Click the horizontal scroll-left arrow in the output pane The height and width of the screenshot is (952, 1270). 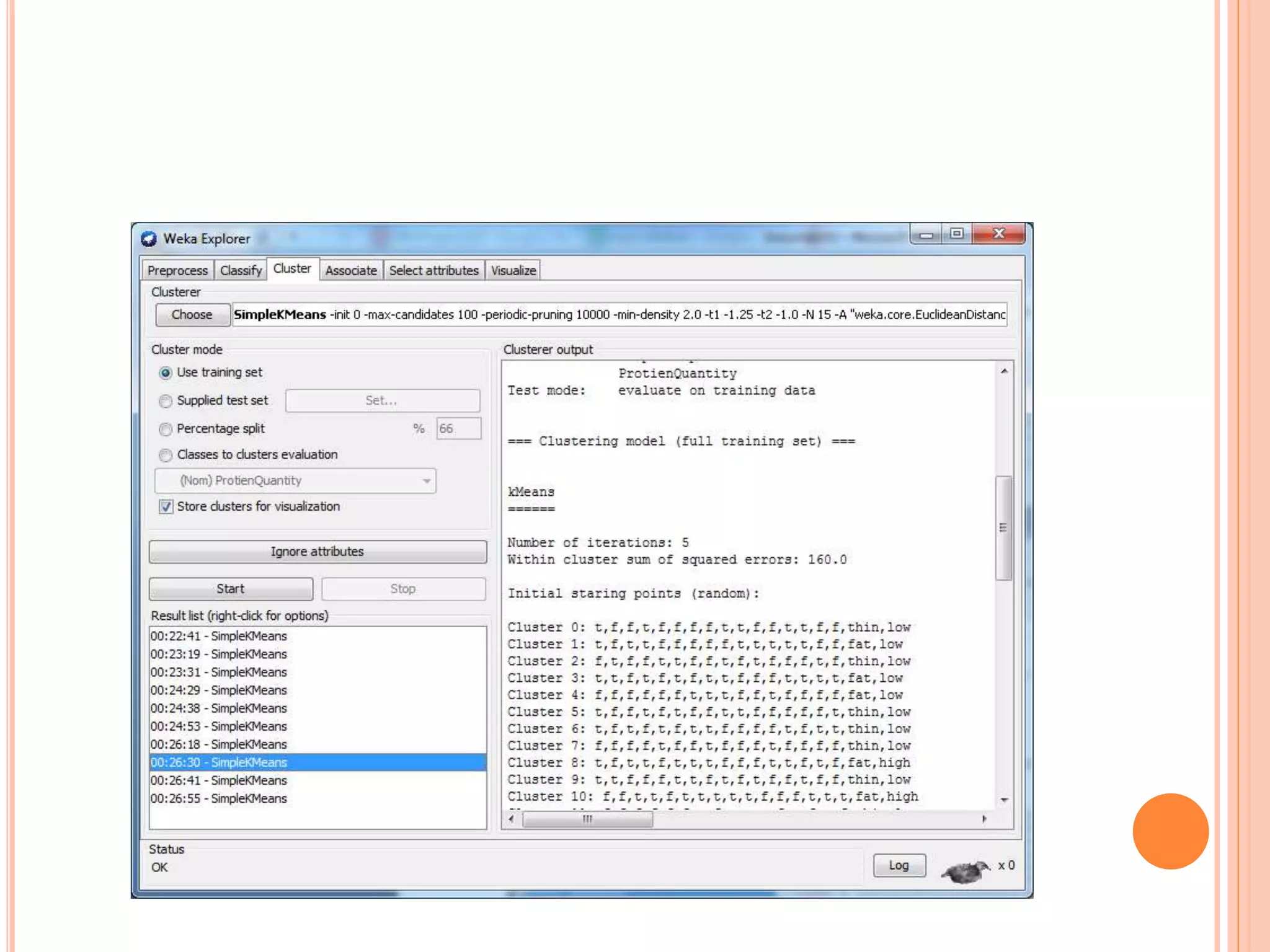512,819
